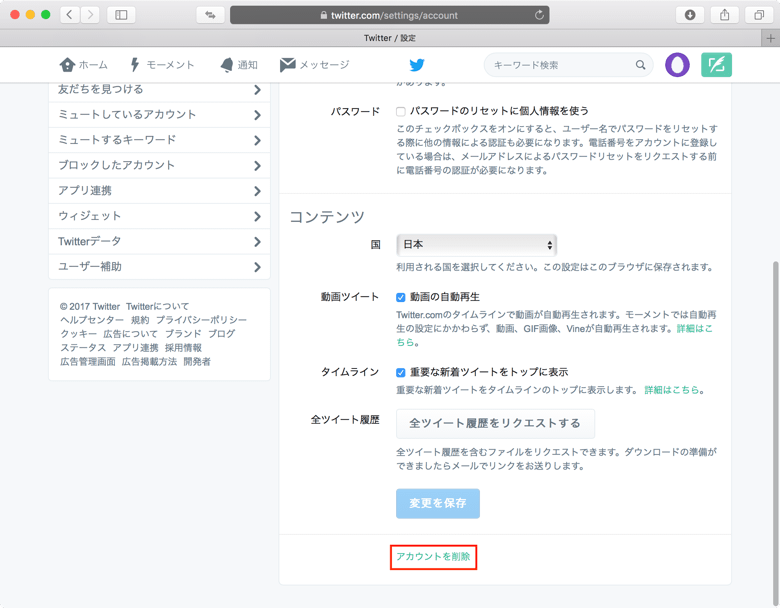Image resolution: width=780 pixels, height=608 pixels.
Task: Open Twitterについて footer link
Action: pos(157,306)
